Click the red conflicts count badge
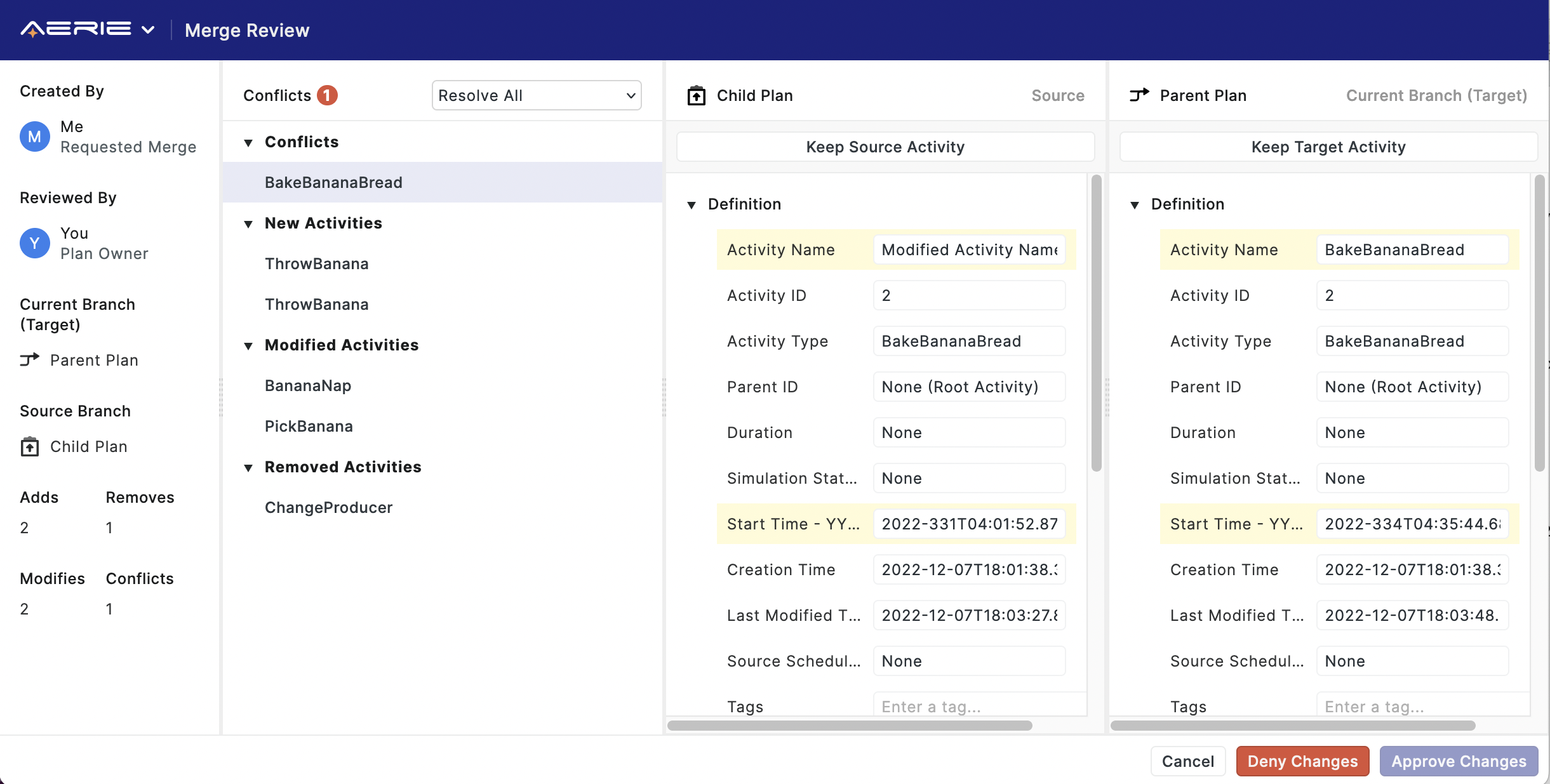 click(x=327, y=95)
